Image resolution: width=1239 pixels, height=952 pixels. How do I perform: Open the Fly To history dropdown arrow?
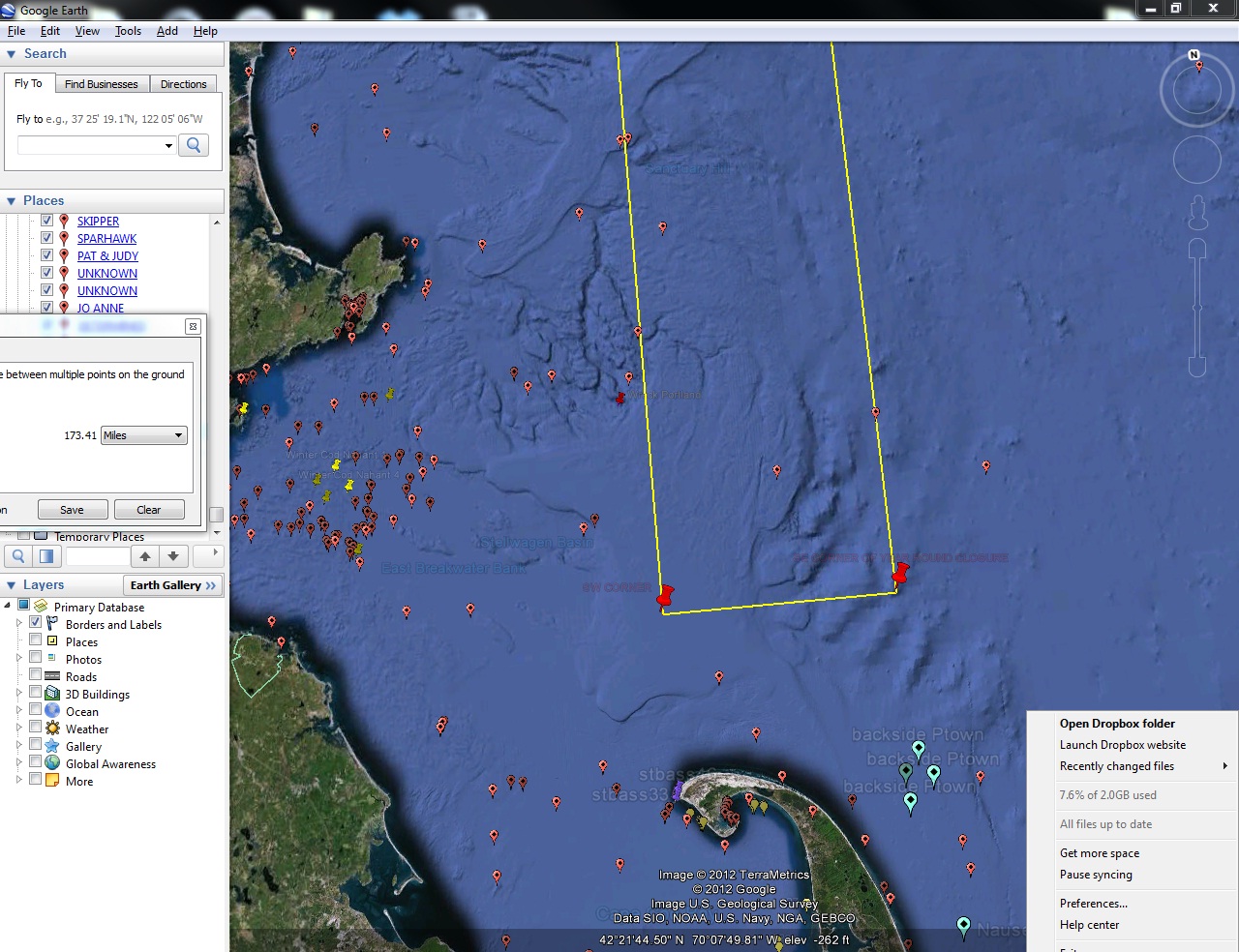tap(168, 146)
